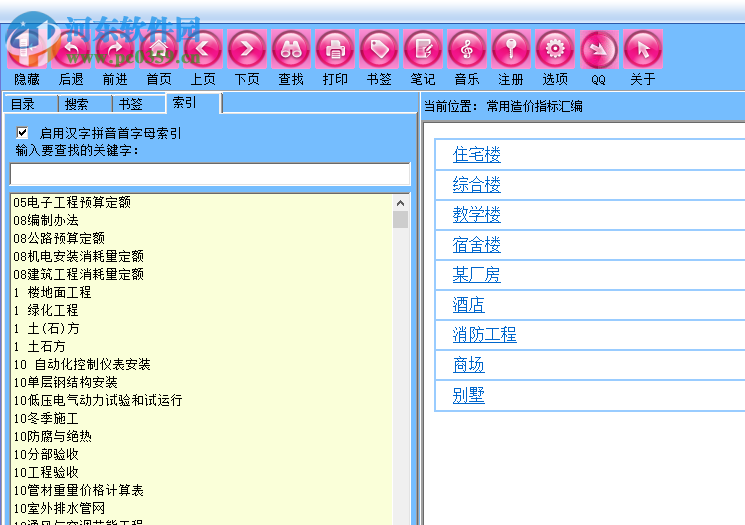The image size is (745, 525).
Task: Open the 商场 link
Action: [x=468, y=365]
